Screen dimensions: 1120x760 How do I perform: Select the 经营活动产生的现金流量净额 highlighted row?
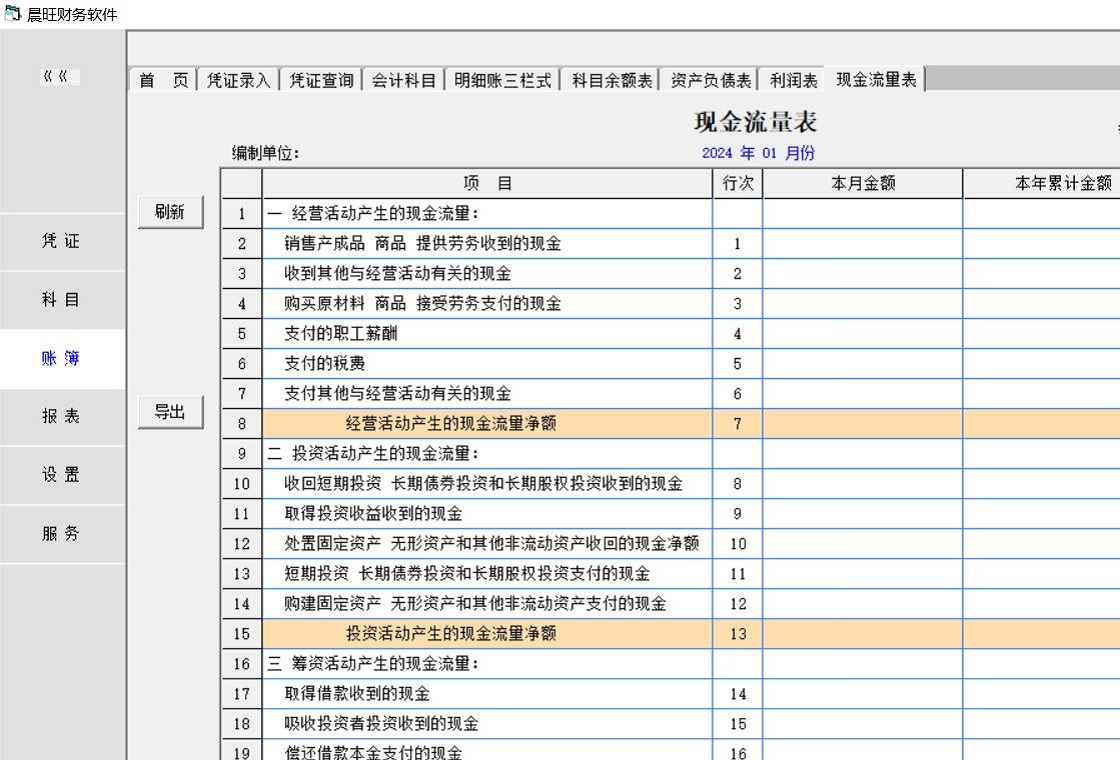[451, 424]
